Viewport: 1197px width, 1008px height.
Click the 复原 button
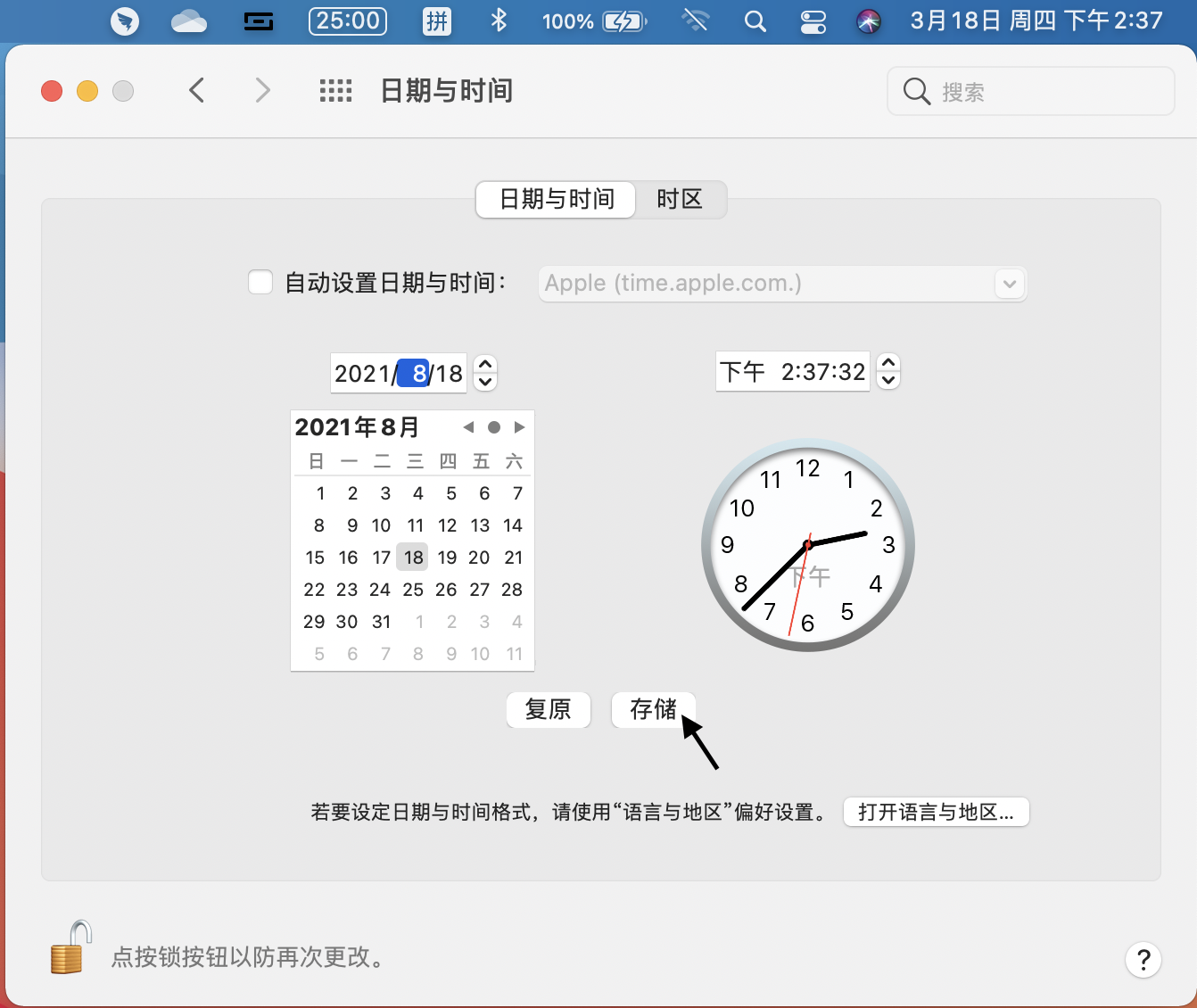pyautogui.click(x=548, y=709)
